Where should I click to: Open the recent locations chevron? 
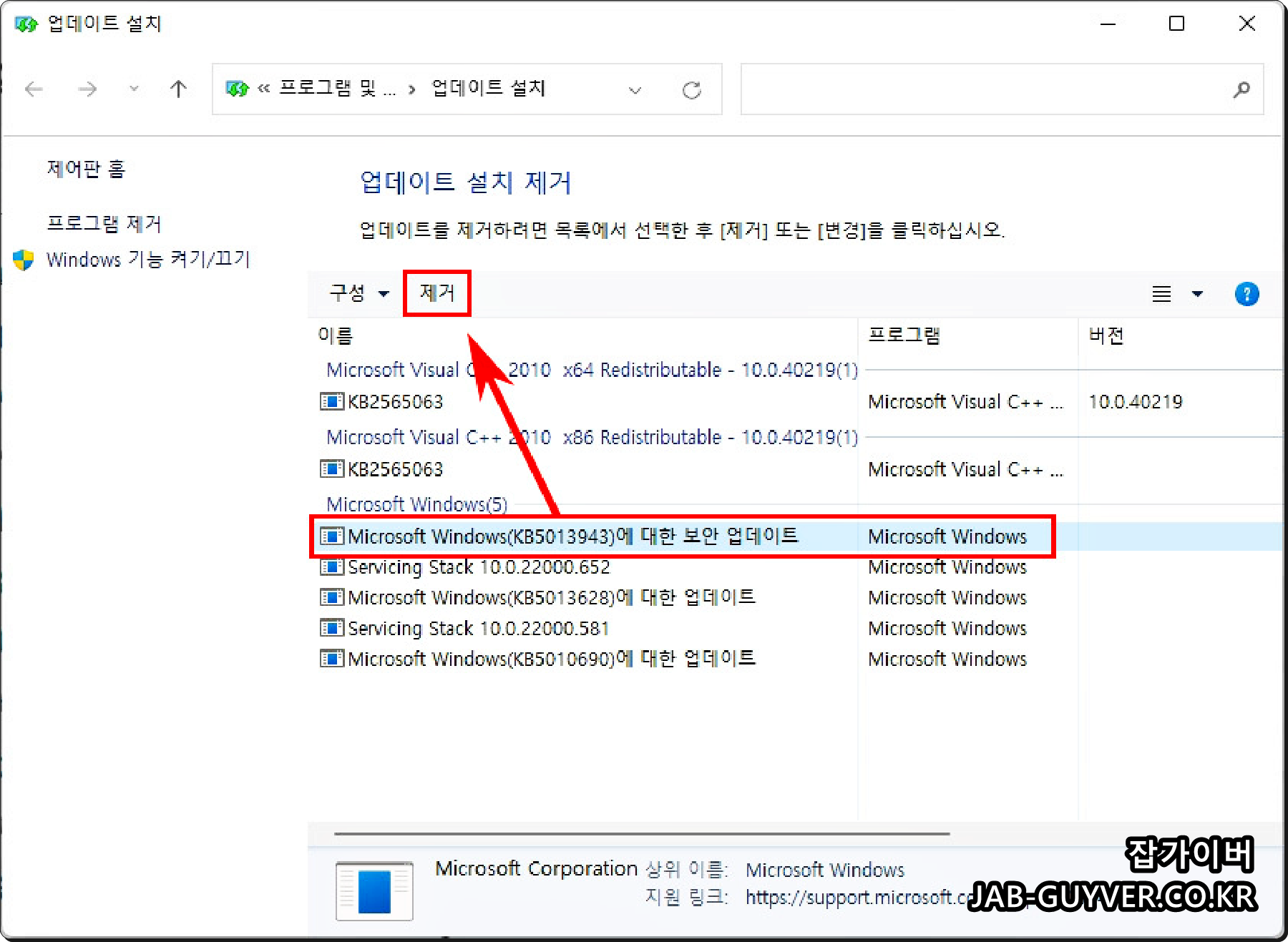click(134, 89)
